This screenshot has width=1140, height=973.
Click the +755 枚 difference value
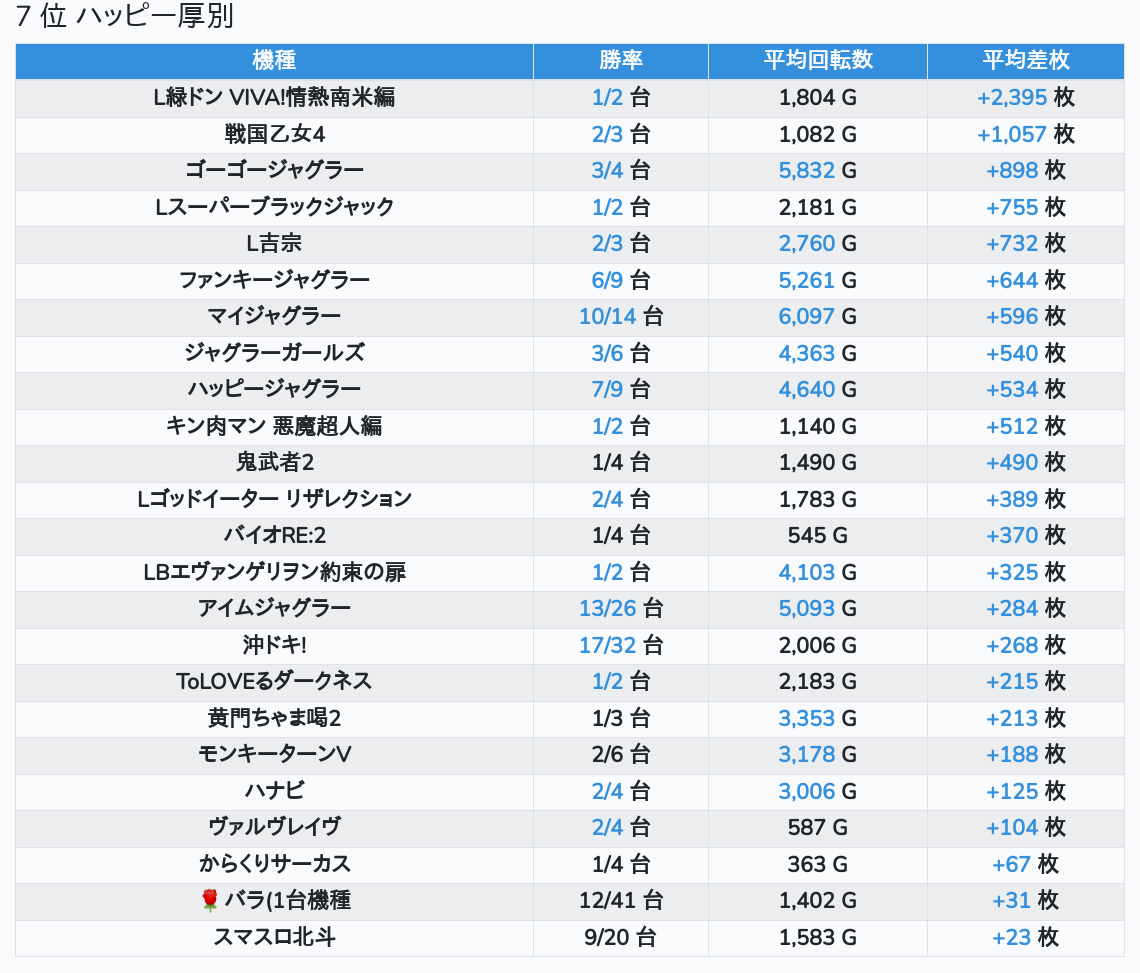1026,207
